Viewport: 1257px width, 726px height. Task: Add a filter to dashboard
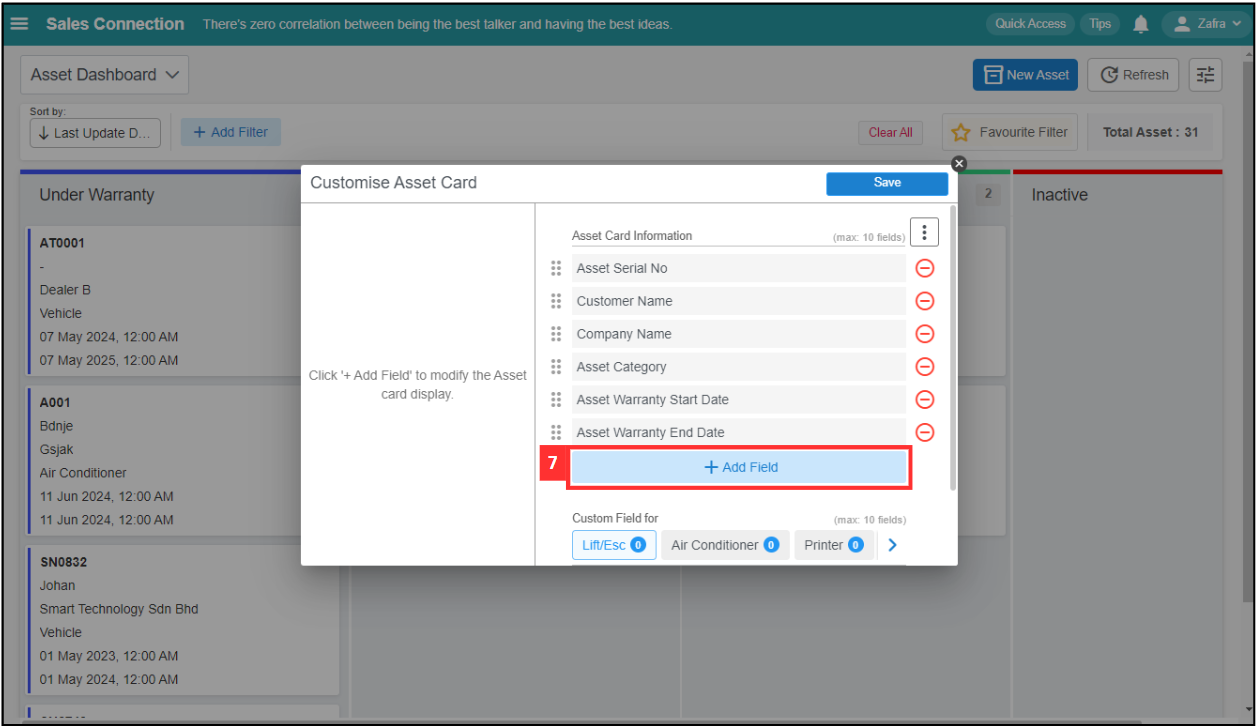(x=231, y=132)
